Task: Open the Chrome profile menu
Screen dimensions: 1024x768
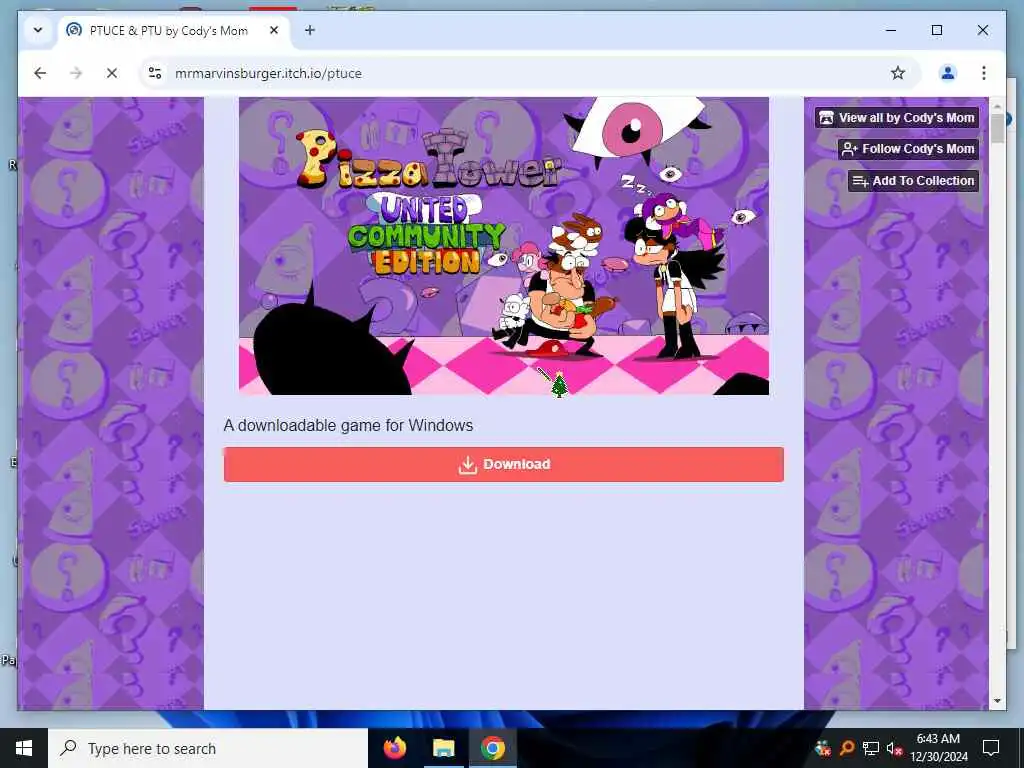Action: [948, 73]
